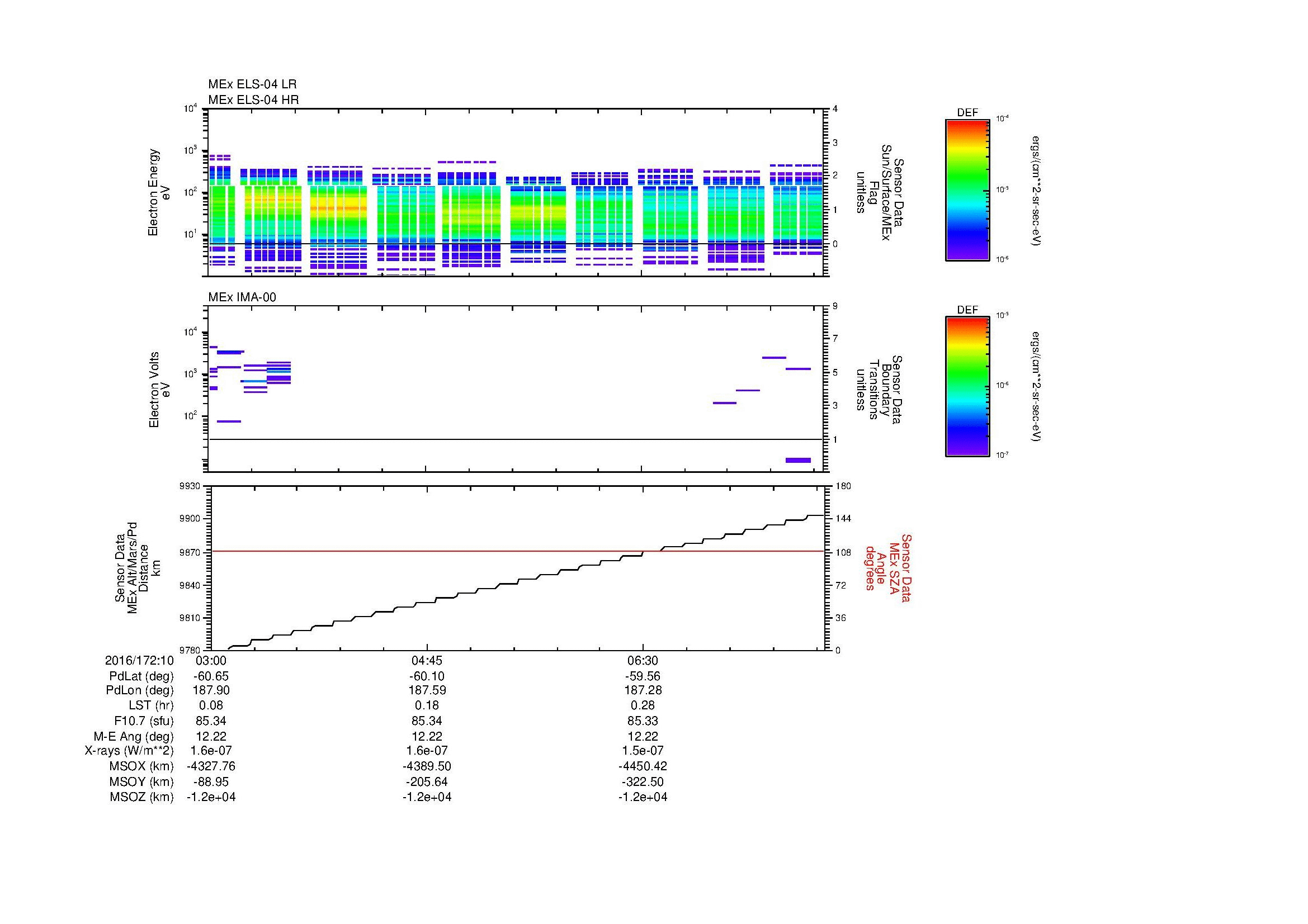This screenshot has height=924, width=1308.
Task: Click the 'PdLon (deg)' row label
Action: (140, 690)
